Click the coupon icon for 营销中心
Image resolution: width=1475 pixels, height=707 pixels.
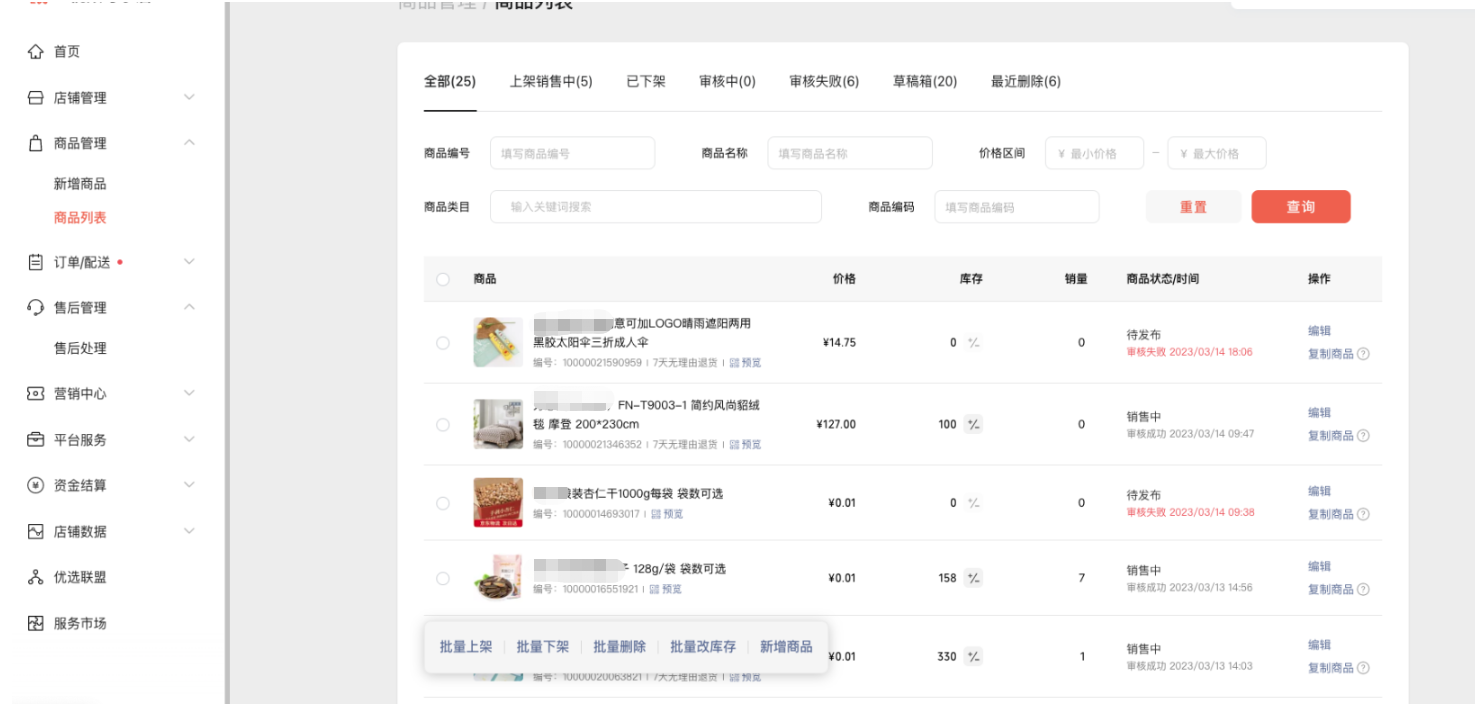[36, 394]
